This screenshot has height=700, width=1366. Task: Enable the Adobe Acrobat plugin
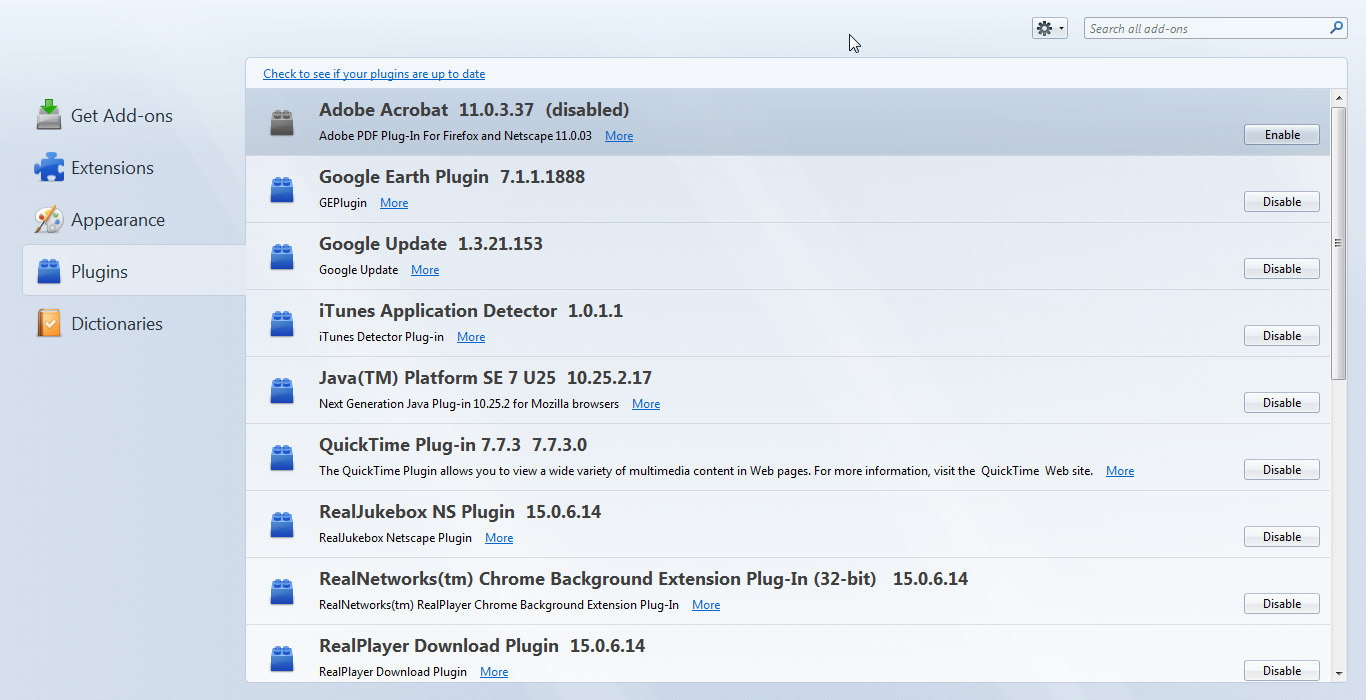pos(1282,135)
